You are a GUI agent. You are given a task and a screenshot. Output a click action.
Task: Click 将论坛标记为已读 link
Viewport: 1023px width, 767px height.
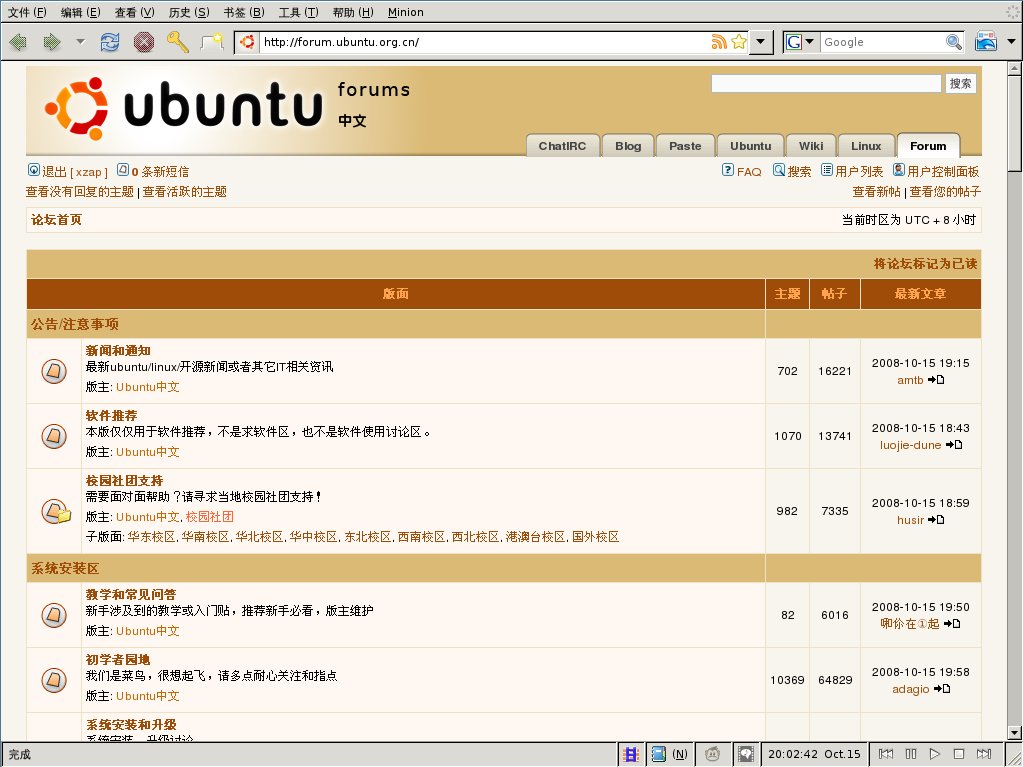(x=925, y=263)
